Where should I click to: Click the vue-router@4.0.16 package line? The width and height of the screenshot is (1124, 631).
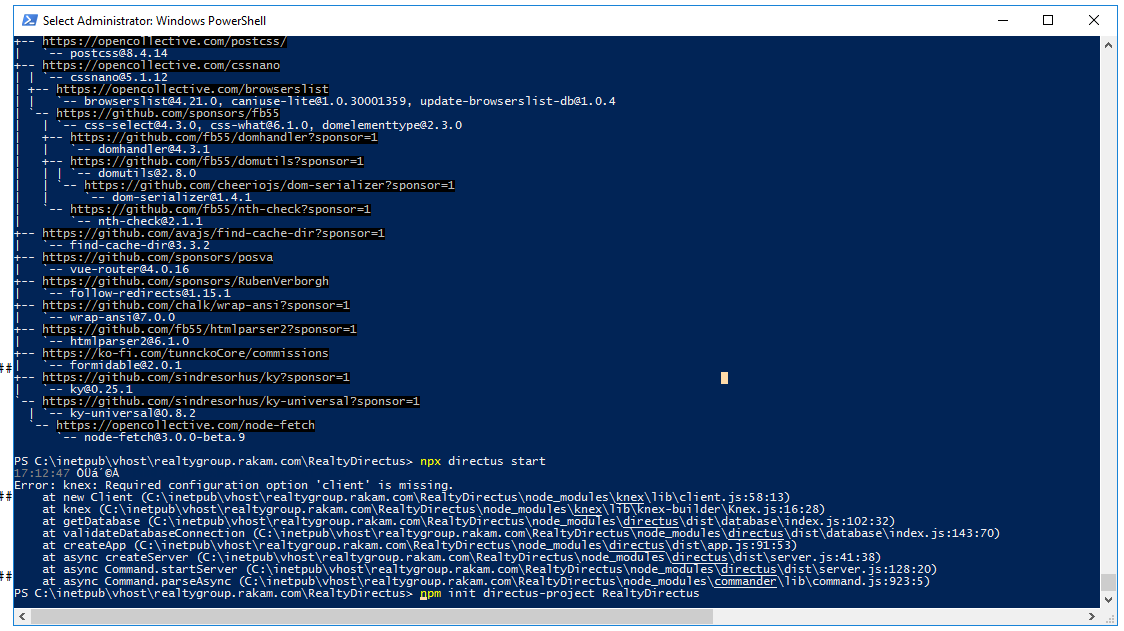[129, 270]
